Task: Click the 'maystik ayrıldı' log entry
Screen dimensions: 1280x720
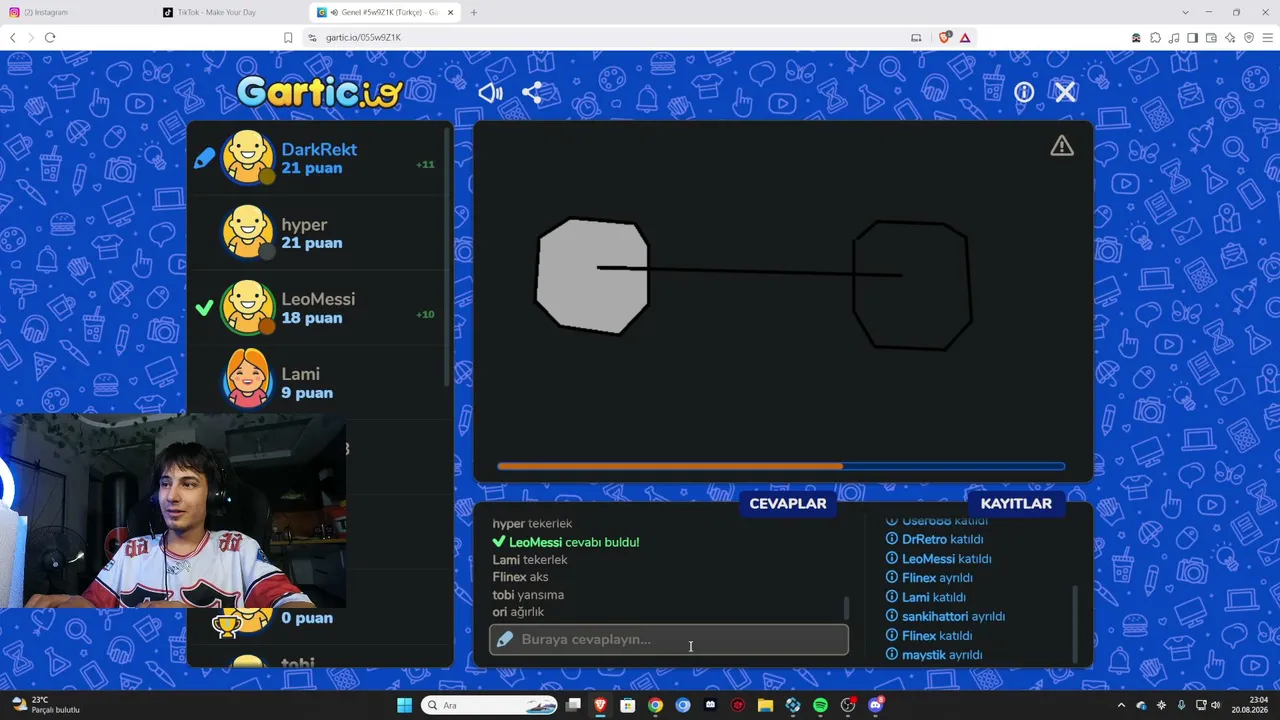Action: point(934,655)
